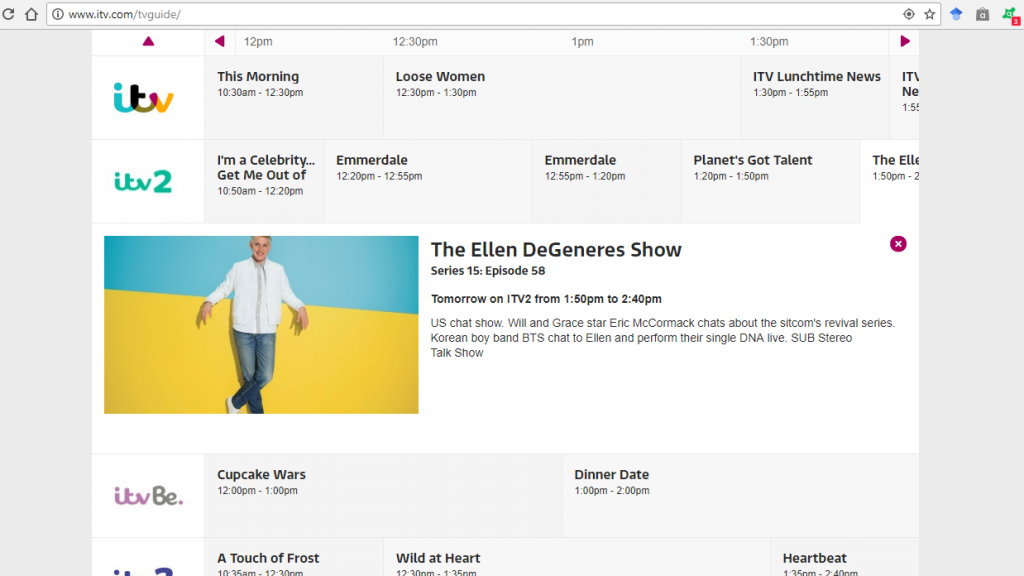Click the 1:30pm time marker
The image size is (1024, 576).
[x=769, y=41]
